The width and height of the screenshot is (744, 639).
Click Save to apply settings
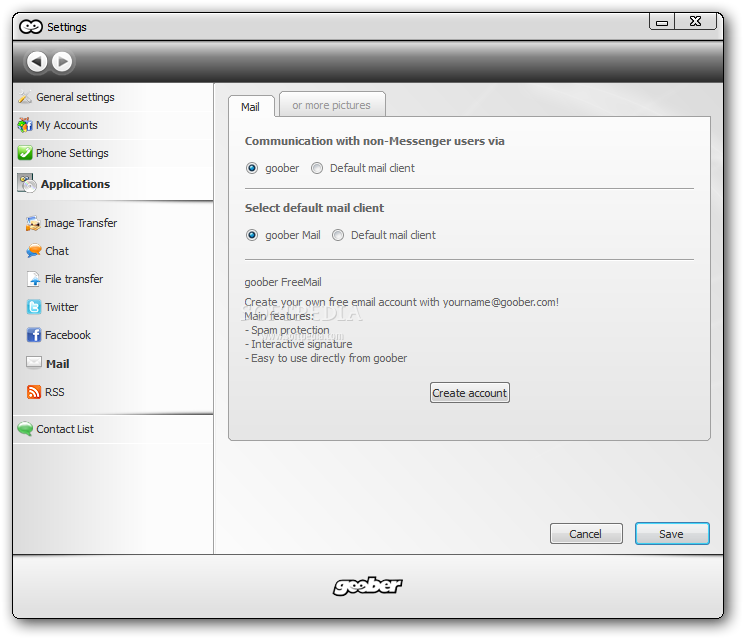pyautogui.click(x=672, y=534)
